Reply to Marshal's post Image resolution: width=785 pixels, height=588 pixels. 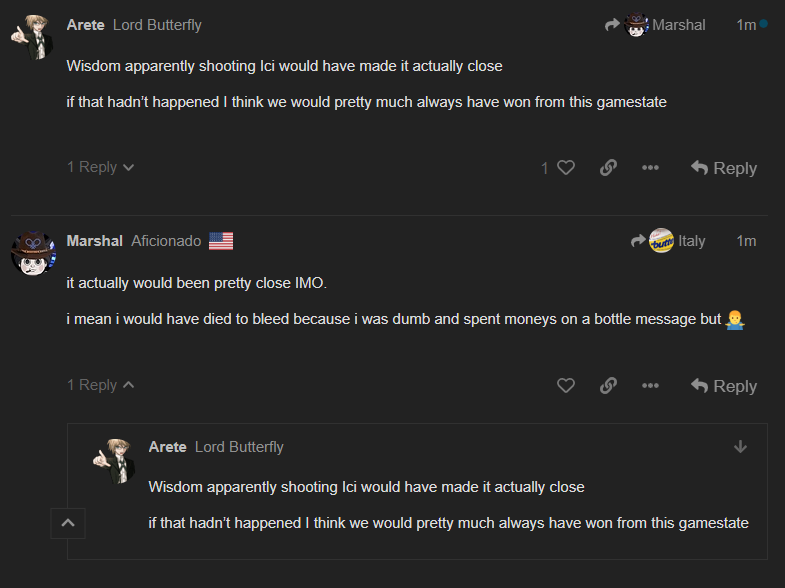pyautogui.click(x=724, y=386)
